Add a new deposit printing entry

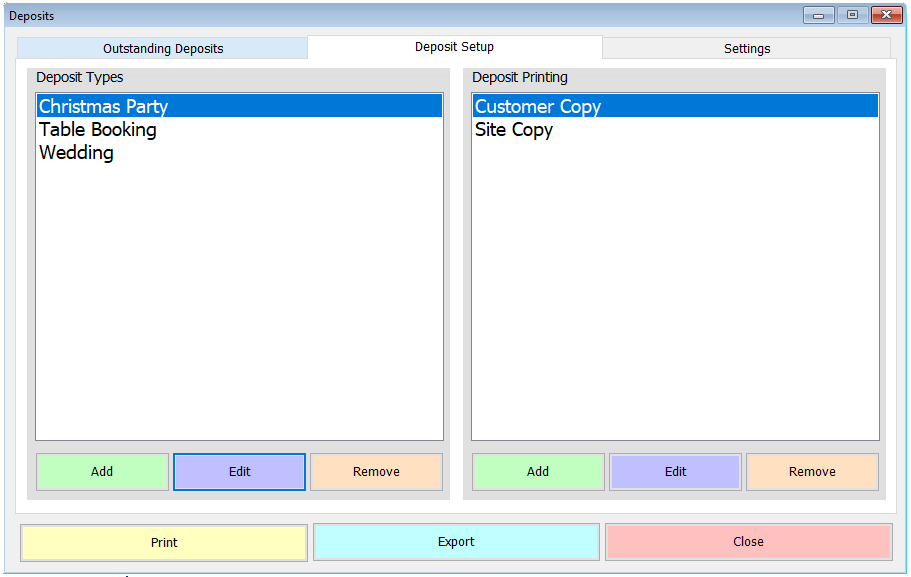point(537,471)
